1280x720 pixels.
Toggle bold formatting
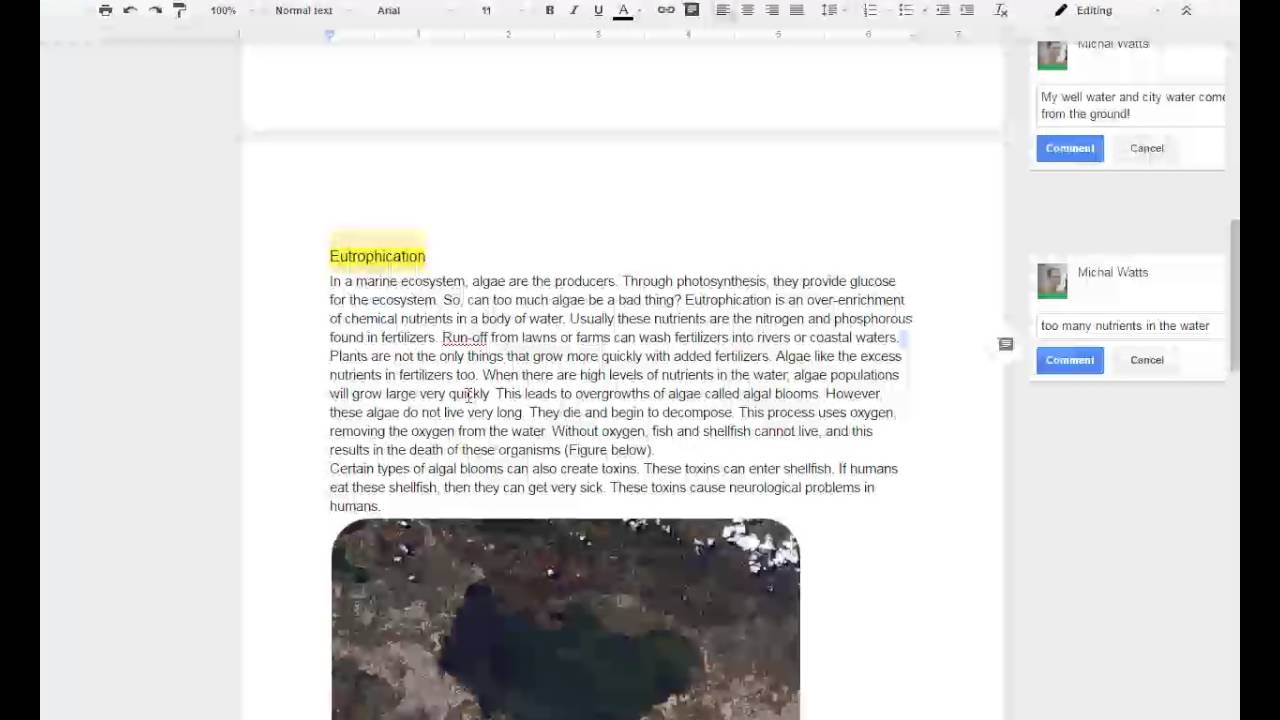549,10
